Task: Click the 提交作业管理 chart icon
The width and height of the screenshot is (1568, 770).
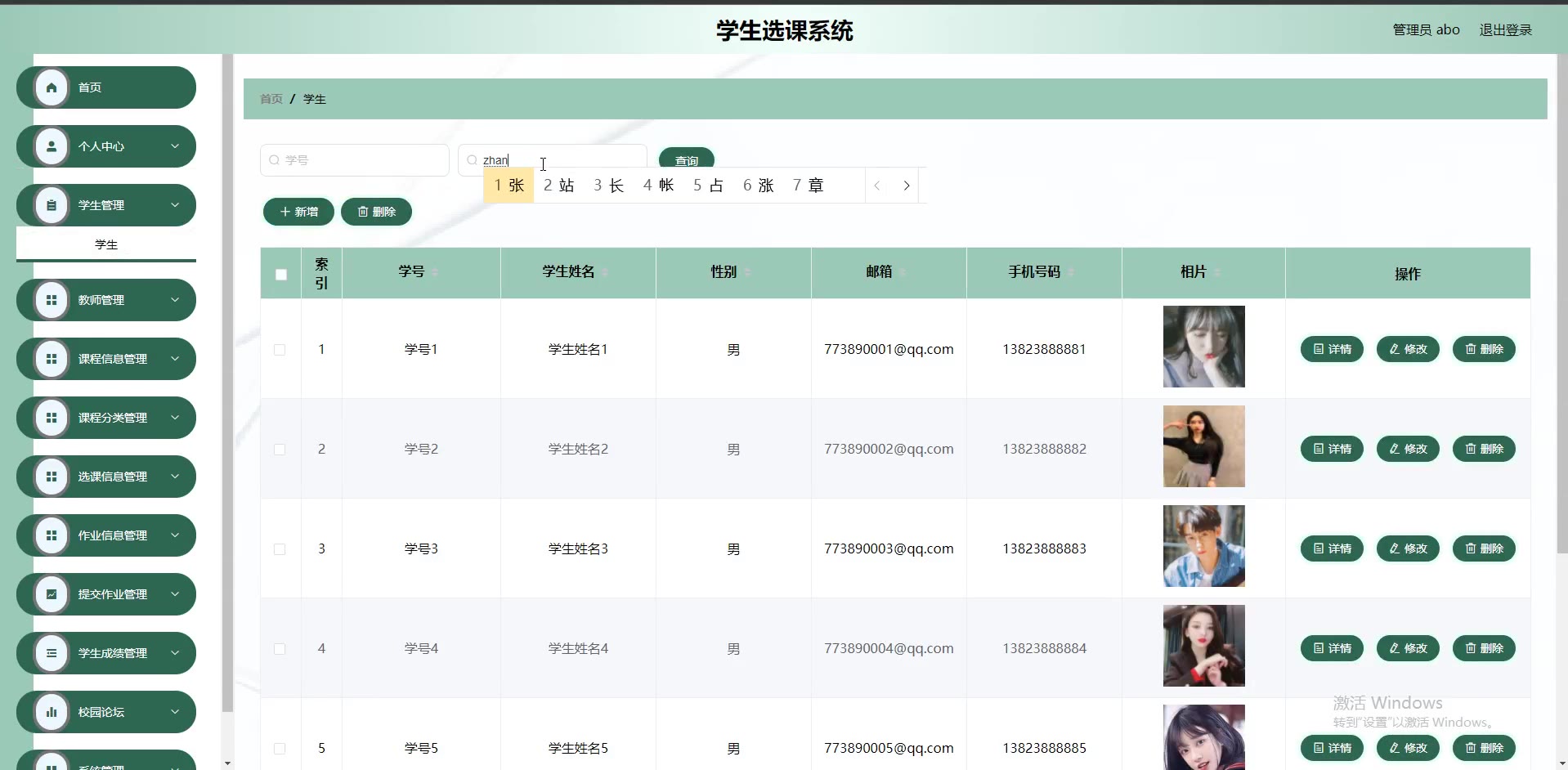Action: pos(52,594)
